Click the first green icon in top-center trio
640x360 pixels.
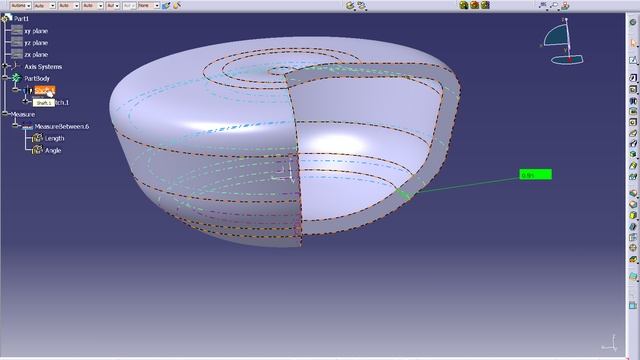click(x=464, y=5)
